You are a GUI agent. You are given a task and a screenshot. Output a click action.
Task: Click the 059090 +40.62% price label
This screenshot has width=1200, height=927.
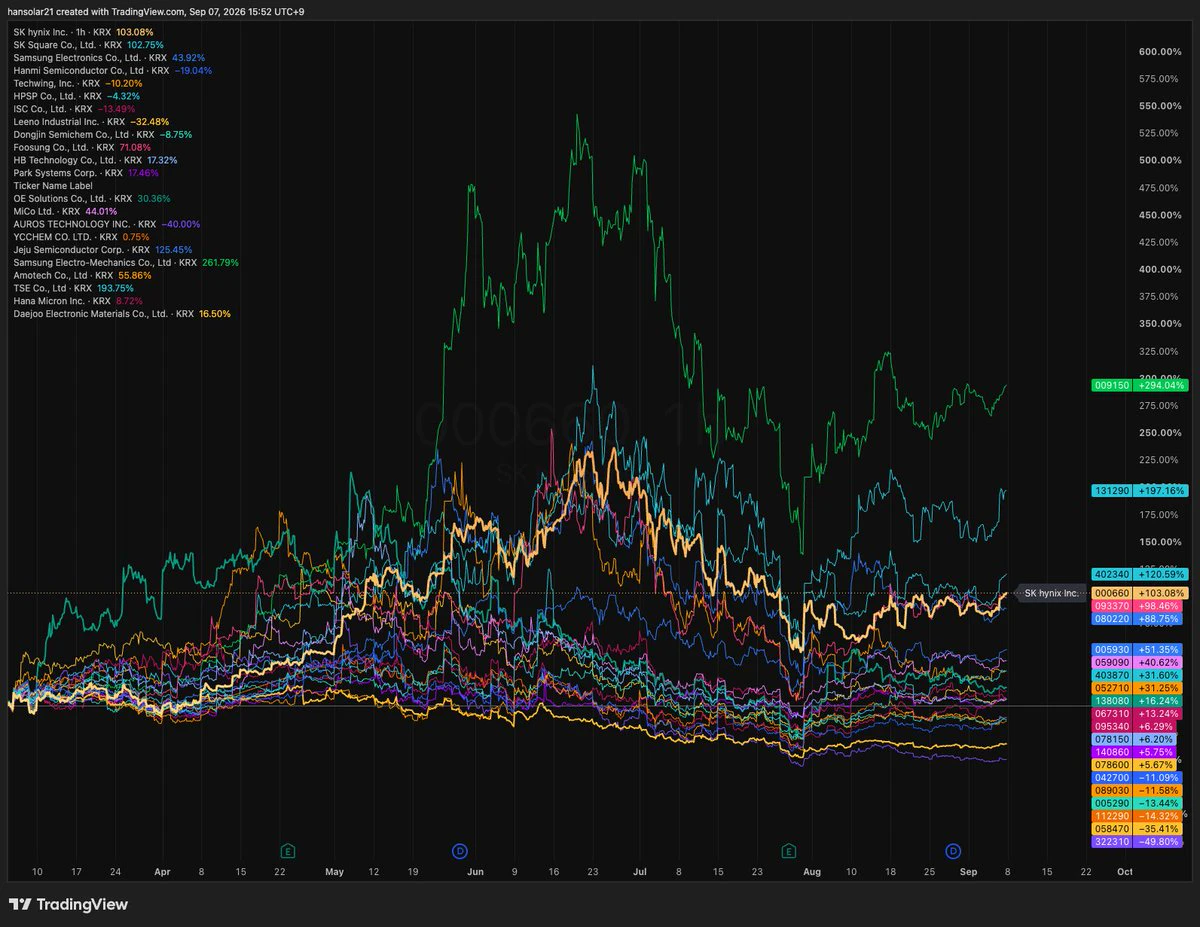(x=1139, y=662)
